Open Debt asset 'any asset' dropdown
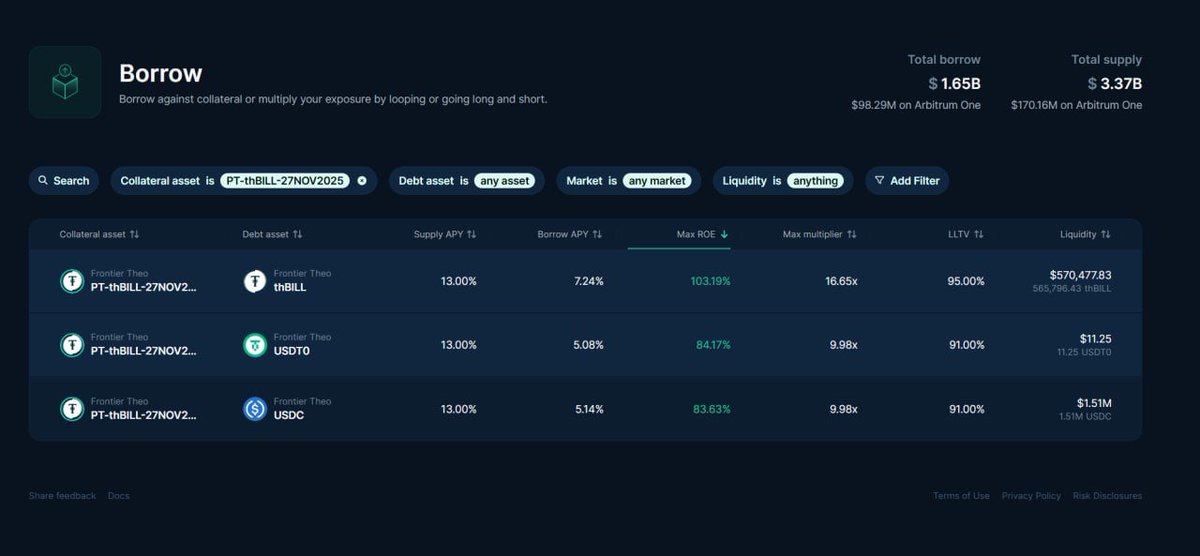 (504, 181)
